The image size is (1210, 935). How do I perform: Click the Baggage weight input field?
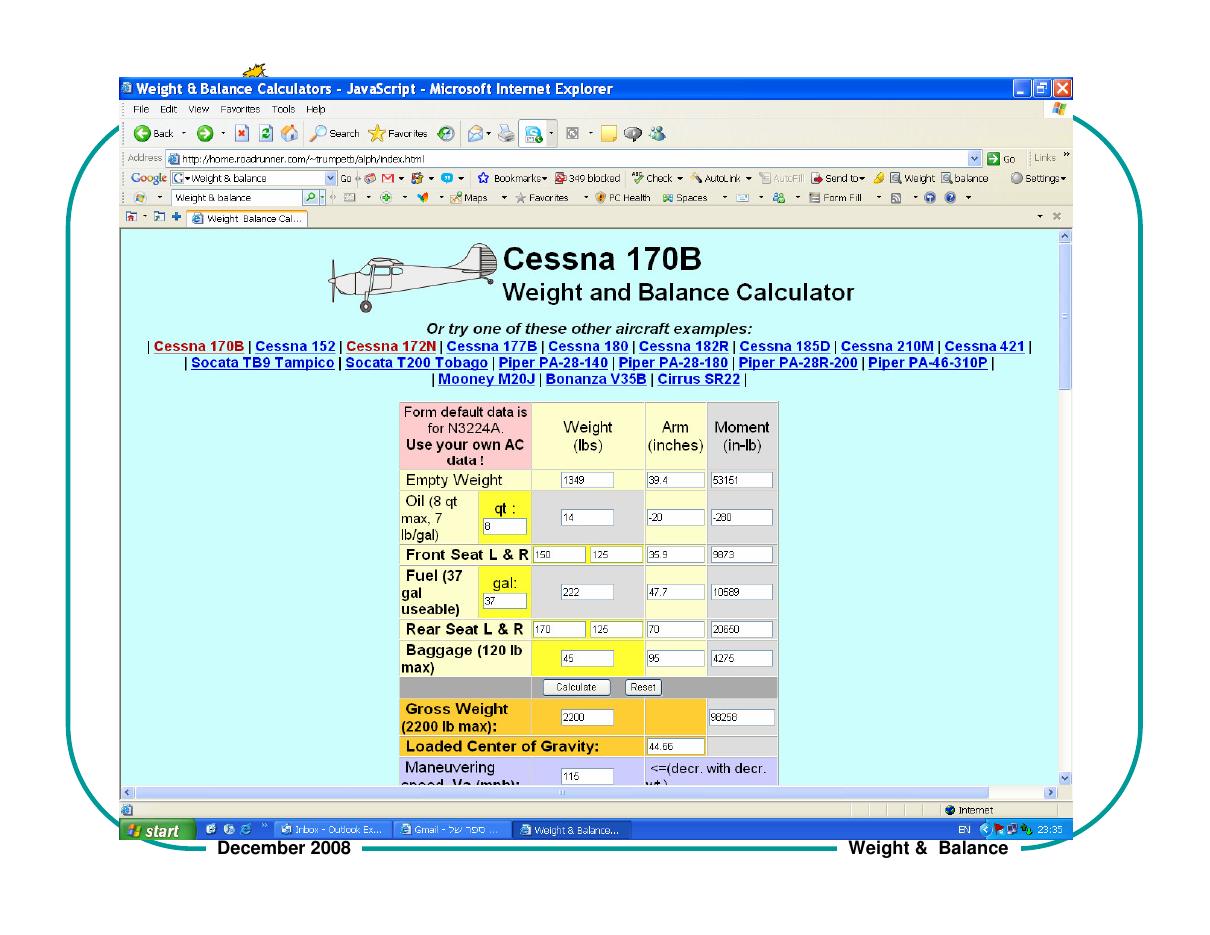click(587, 659)
